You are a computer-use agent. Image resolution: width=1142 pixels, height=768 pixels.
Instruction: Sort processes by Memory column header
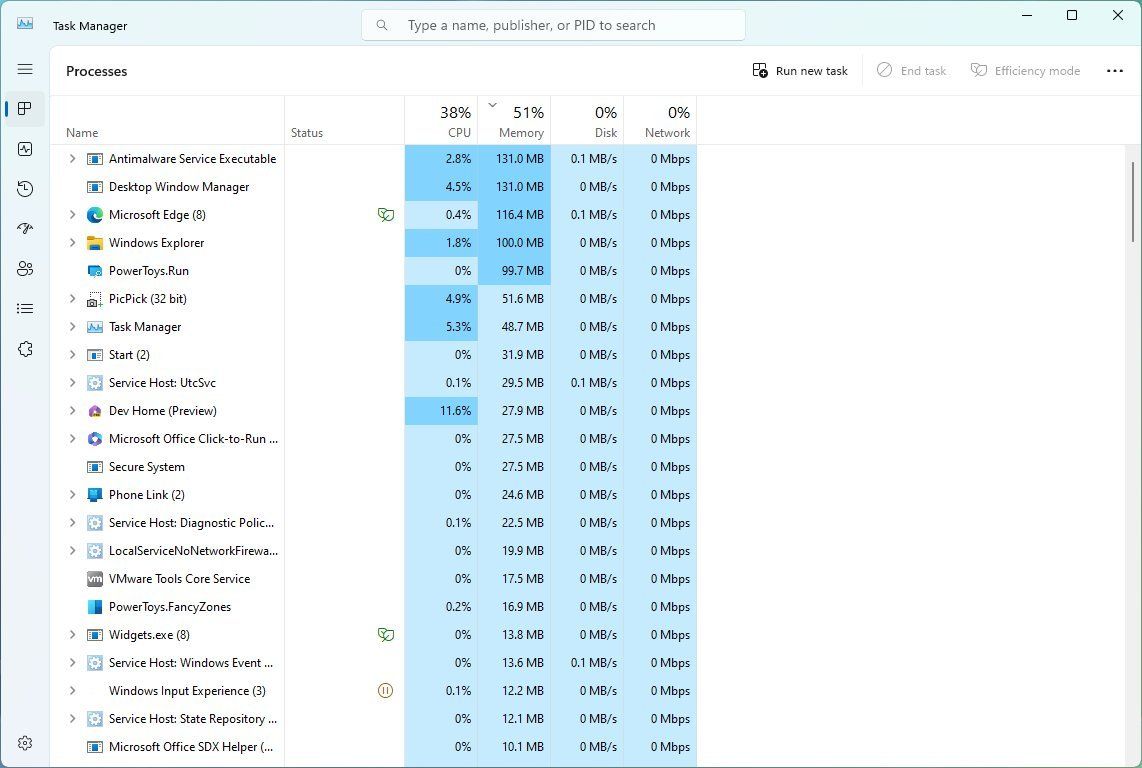(x=514, y=120)
